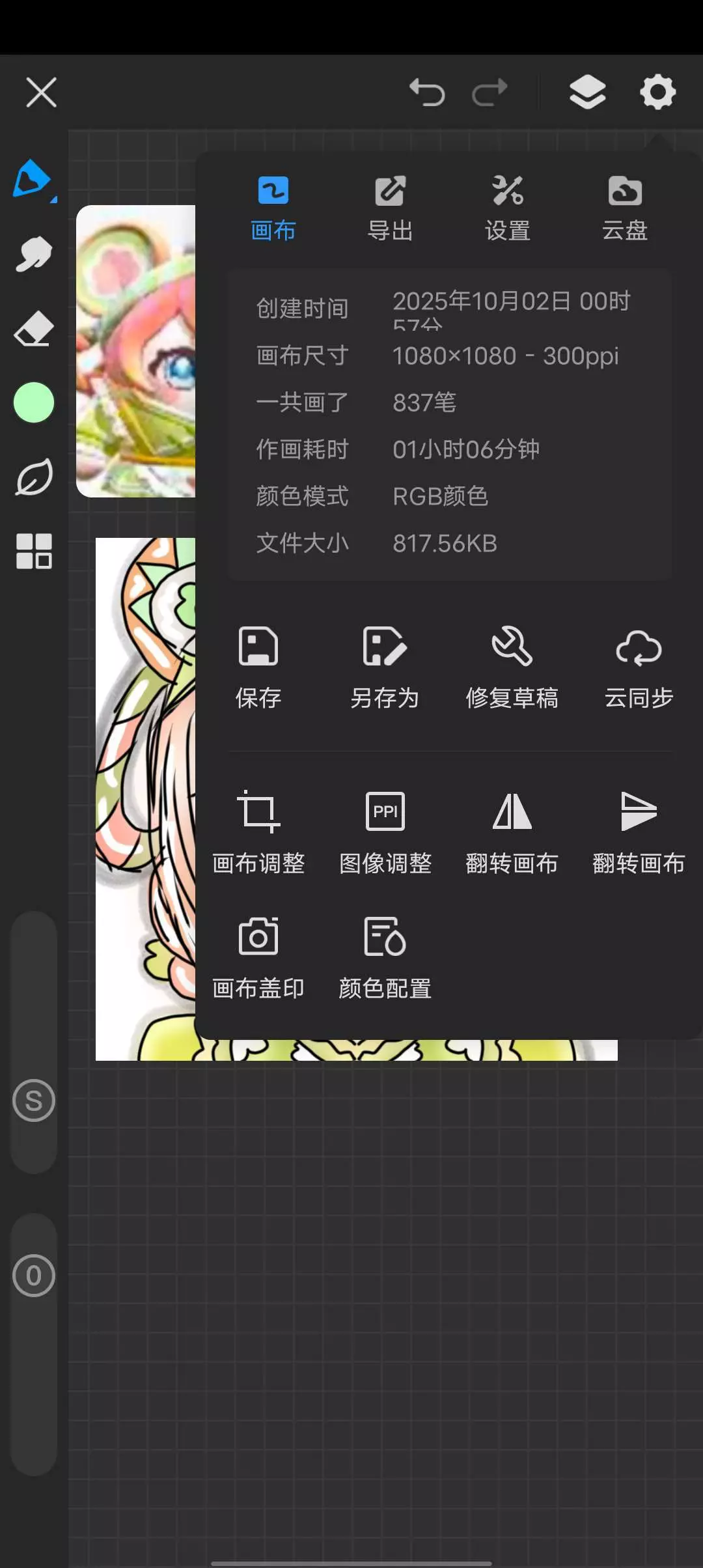Select the blue pen brush tool
Viewport: 703px width, 1568px height.
coord(33,179)
